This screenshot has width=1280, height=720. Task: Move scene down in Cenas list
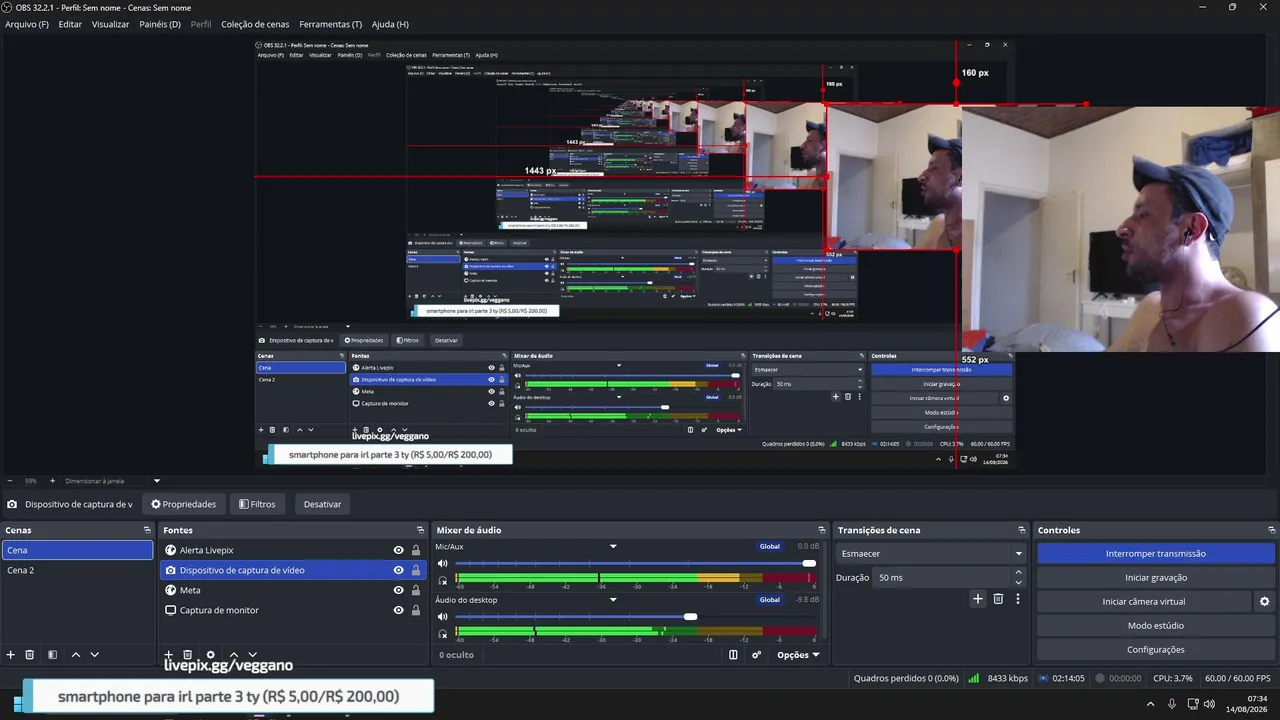tap(94, 655)
